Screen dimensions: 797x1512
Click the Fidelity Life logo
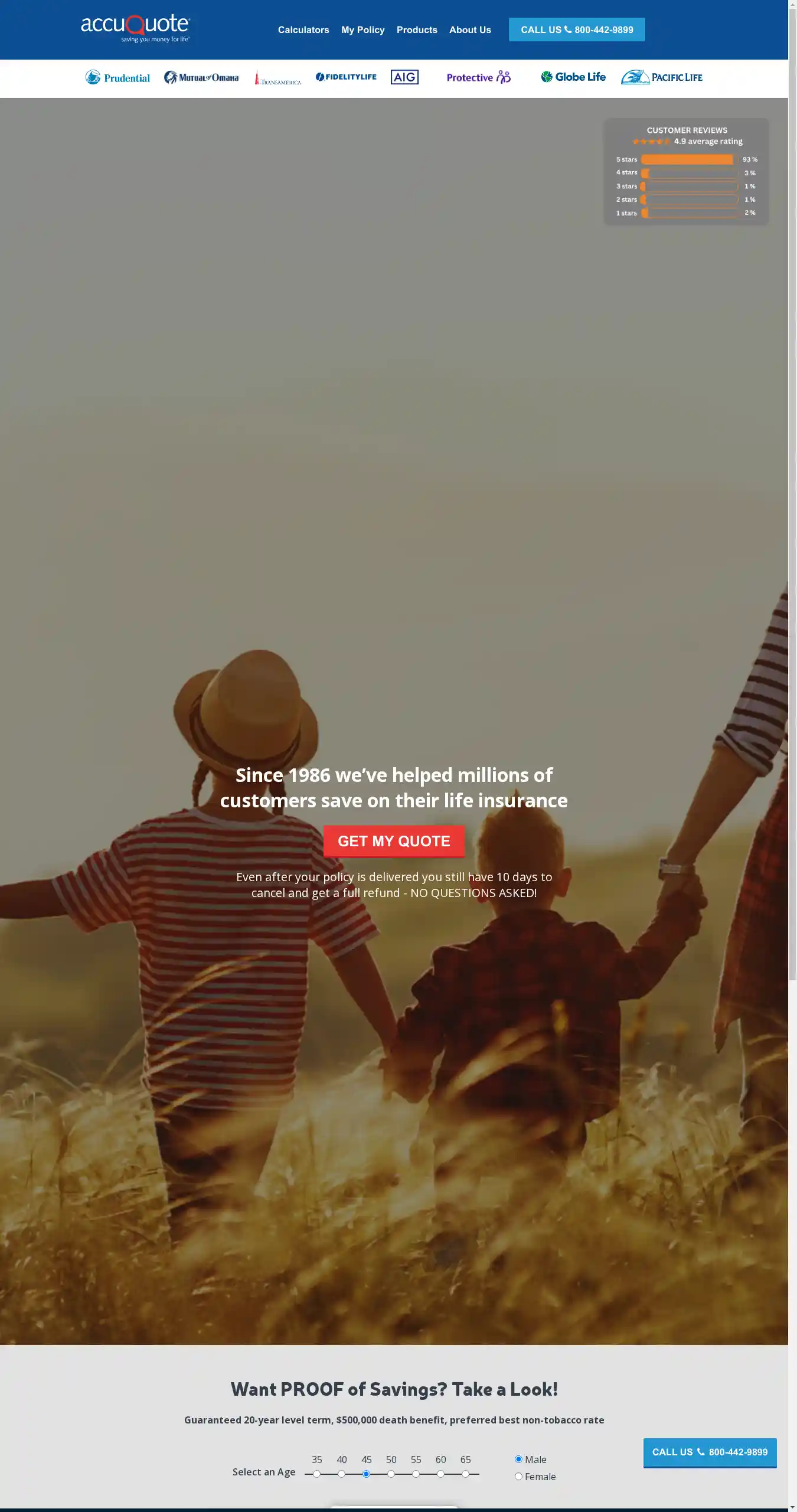click(x=346, y=77)
